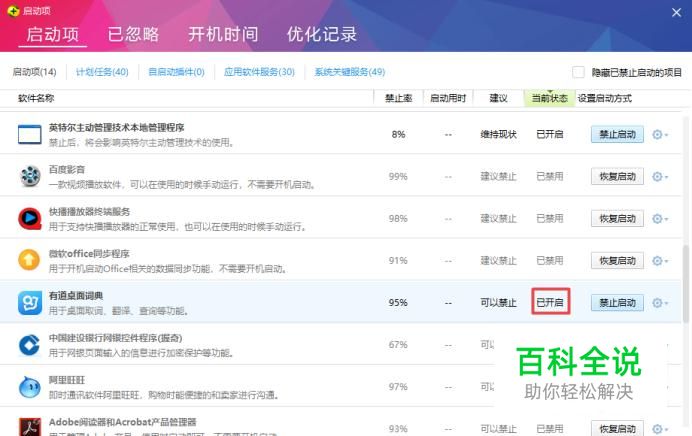Click the 英特尔主动管理技术 program icon
692x436 pixels.
(x=30, y=135)
